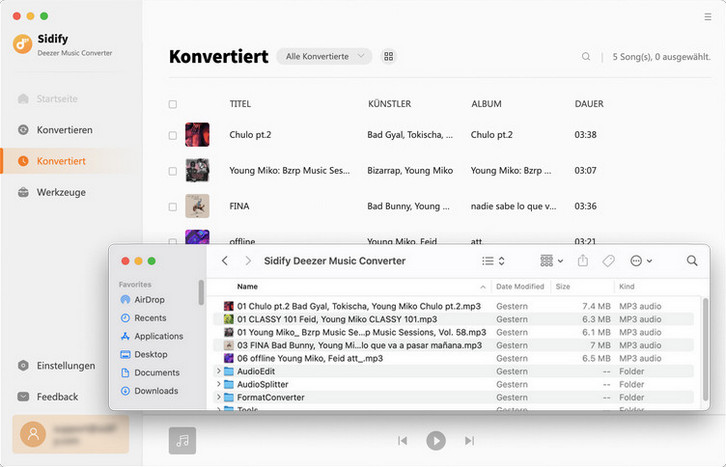Image resolution: width=726 pixels, height=467 pixels.
Task: Open AirDrop in Finder sidebar
Action: [x=143, y=299]
